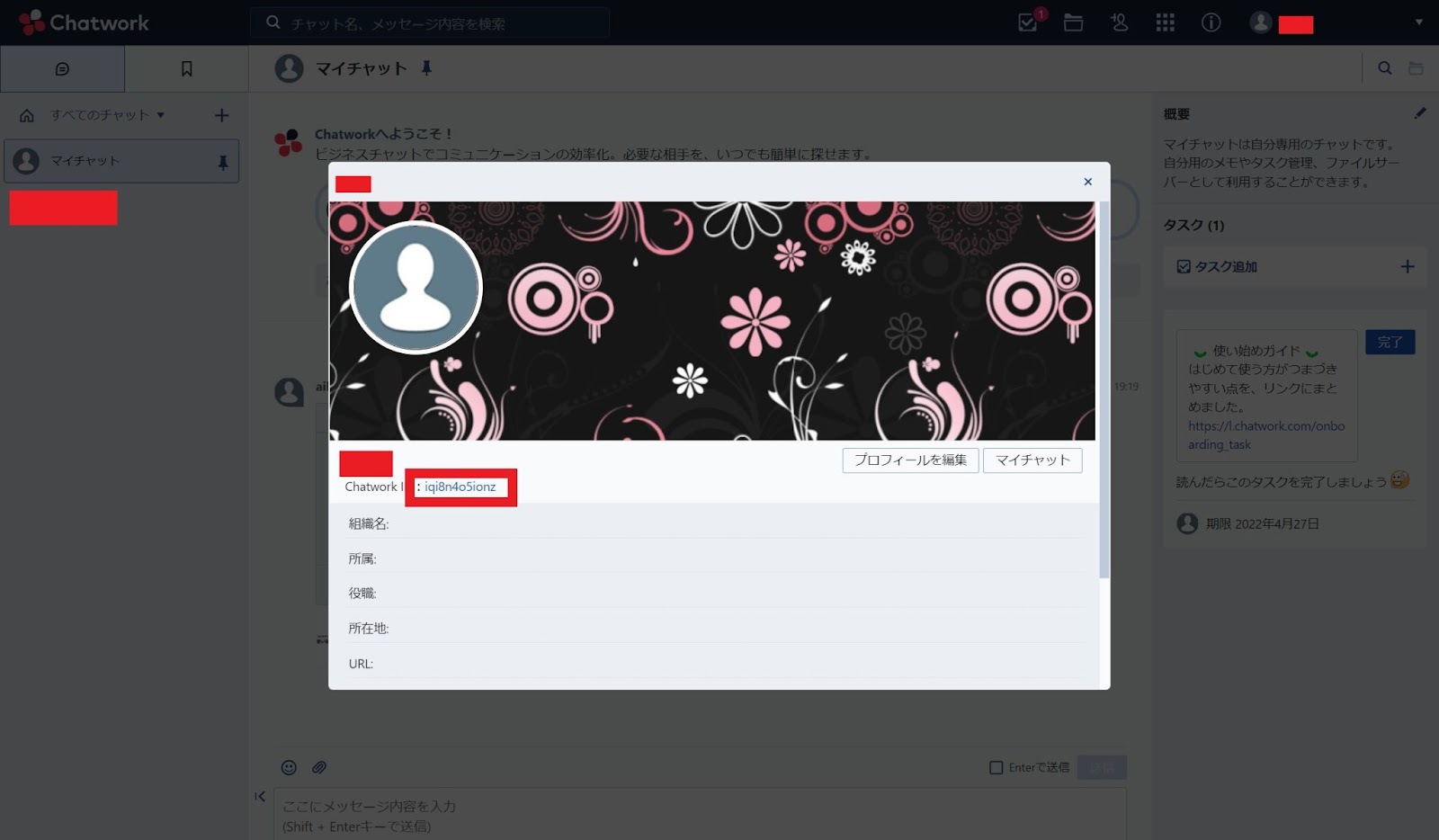The image size is (1439, 840).
Task: Open the l.chatwork.com onboarding link
Action: (x=1265, y=435)
